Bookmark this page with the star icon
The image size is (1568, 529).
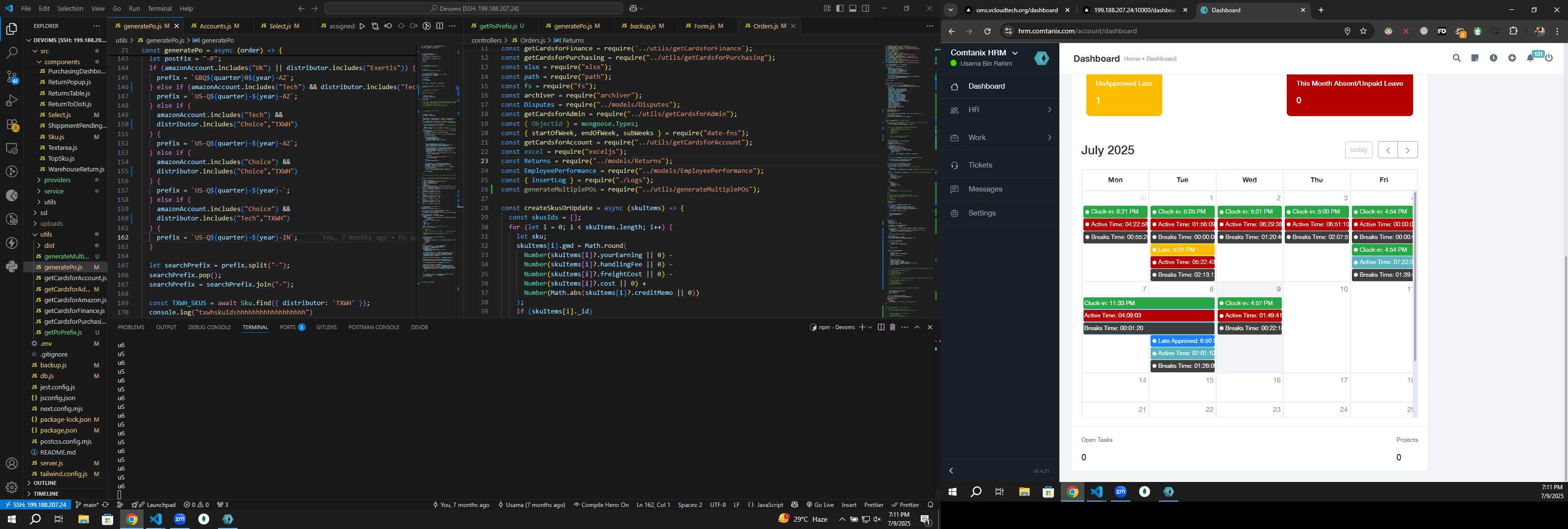(1364, 31)
